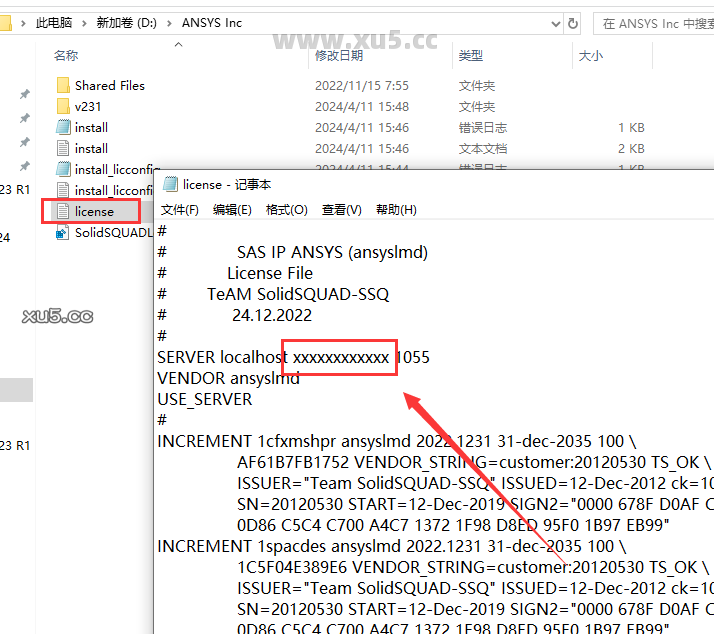Open the 文件(F) menu in Notepad
Viewport: 714px width, 634px height.
point(180,210)
